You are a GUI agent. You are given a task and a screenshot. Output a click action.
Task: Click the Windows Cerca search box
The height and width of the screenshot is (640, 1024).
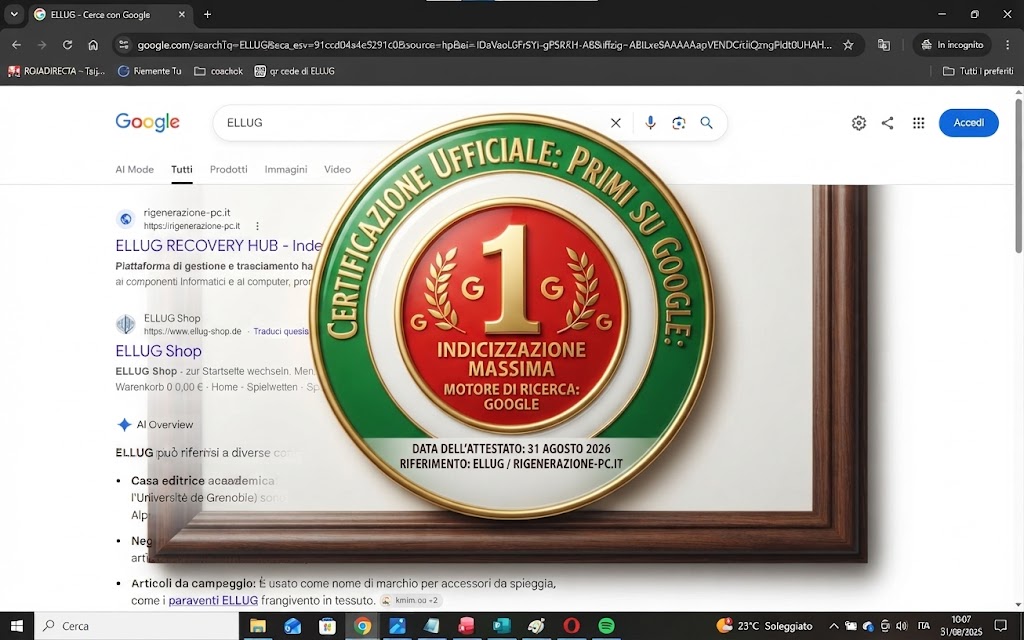(x=136, y=626)
